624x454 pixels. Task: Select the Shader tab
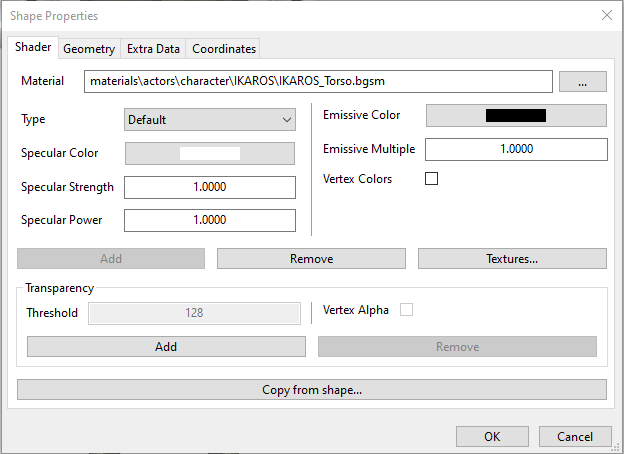point(33,47)
